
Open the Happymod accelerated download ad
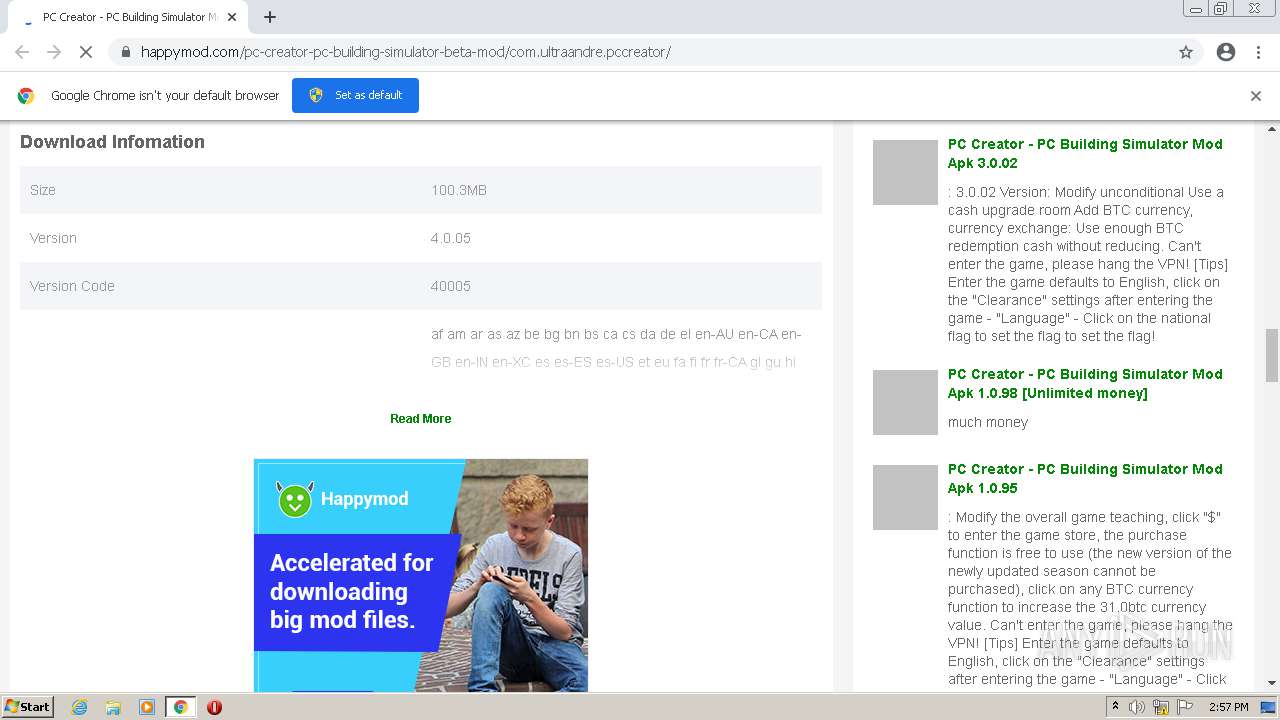pyautogui.click(x=421, y=575)
